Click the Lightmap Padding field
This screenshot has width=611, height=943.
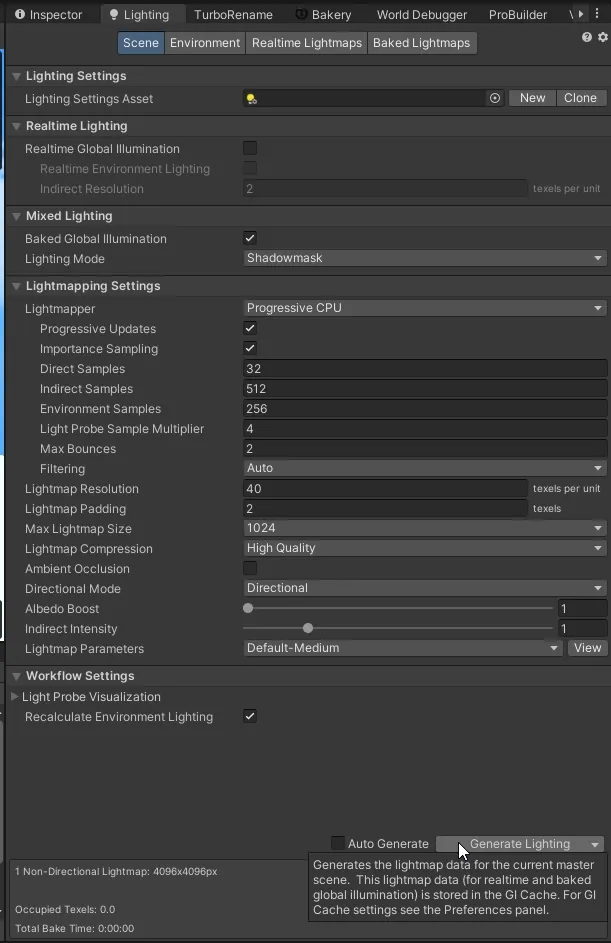pyautogui.click(x=385, y=508)
